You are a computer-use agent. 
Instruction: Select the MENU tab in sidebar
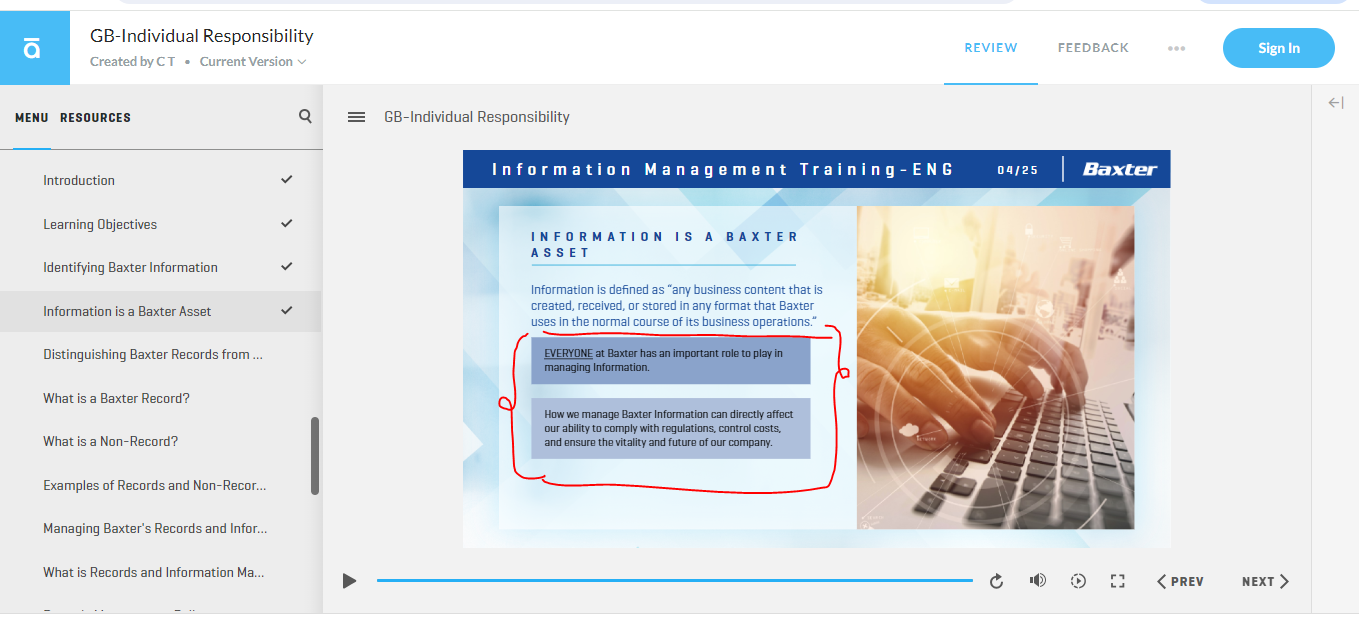pos(32,117)
